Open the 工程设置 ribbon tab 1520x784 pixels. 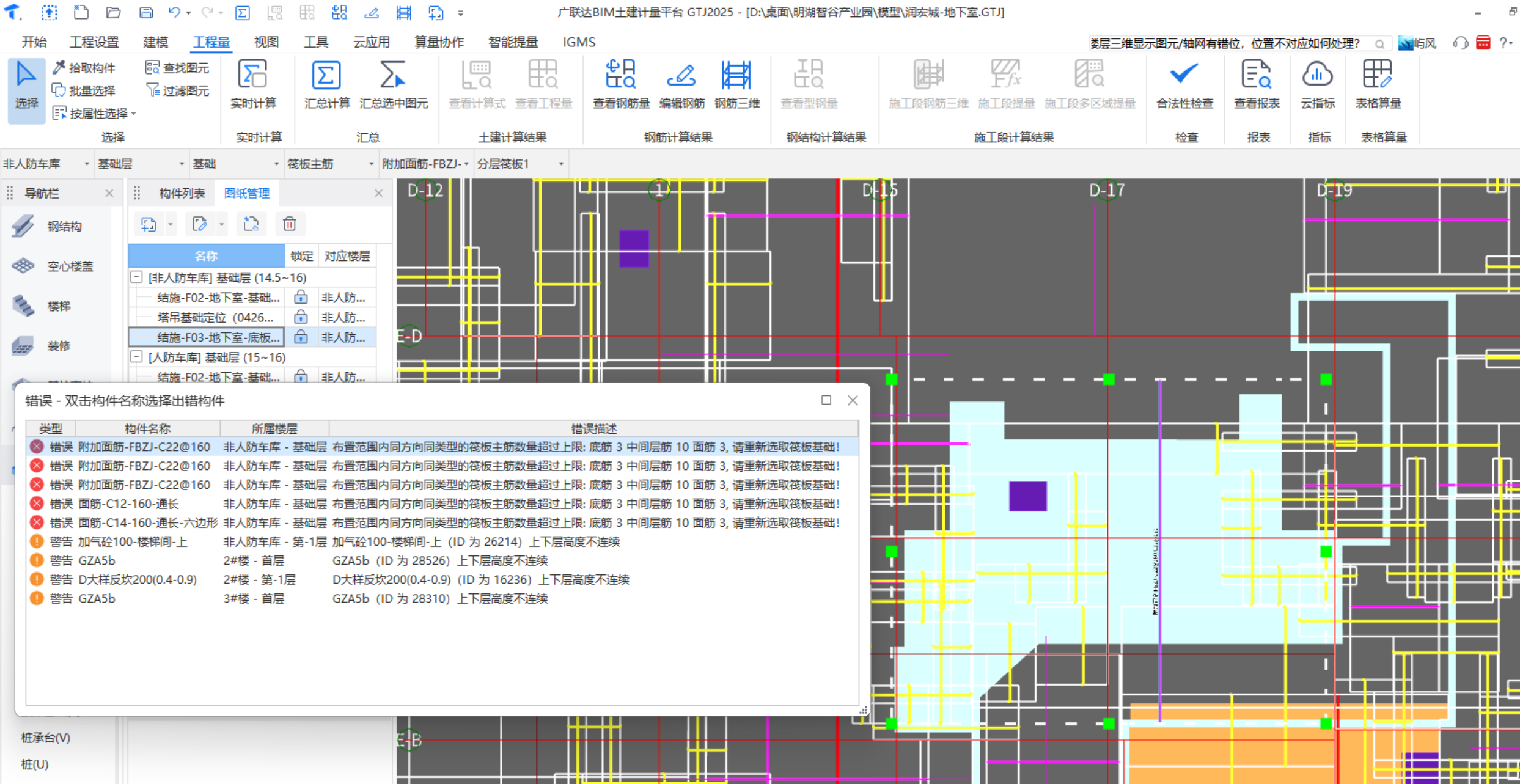point(94,42)
